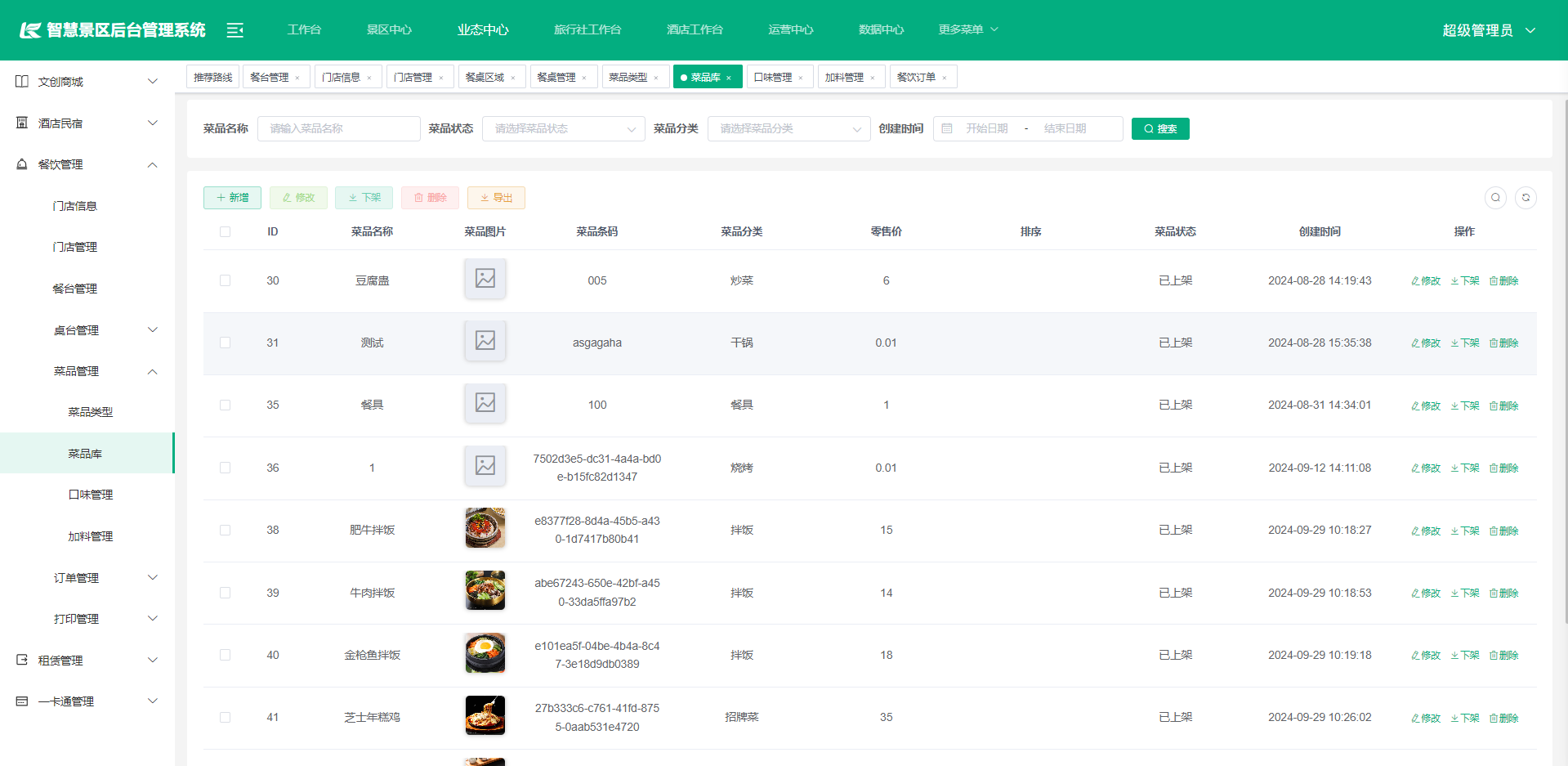Viewport: 1568px width, 766px height.
Task: Click the 搜索 search button
Action: tap(1160, 128)
